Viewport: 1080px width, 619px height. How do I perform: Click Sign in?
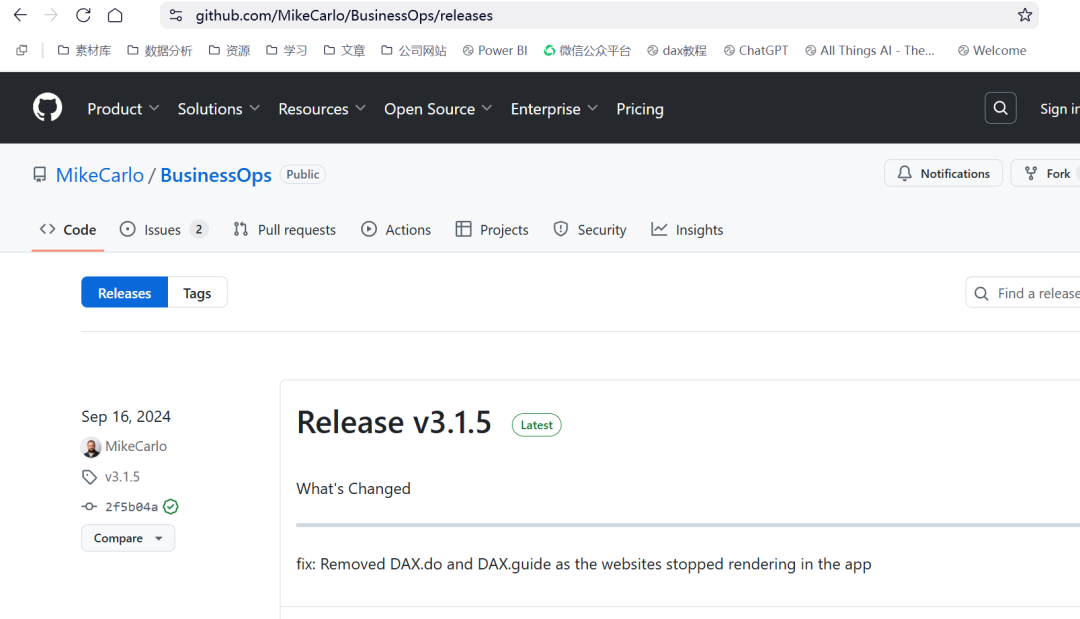(x=1059, y=109)
